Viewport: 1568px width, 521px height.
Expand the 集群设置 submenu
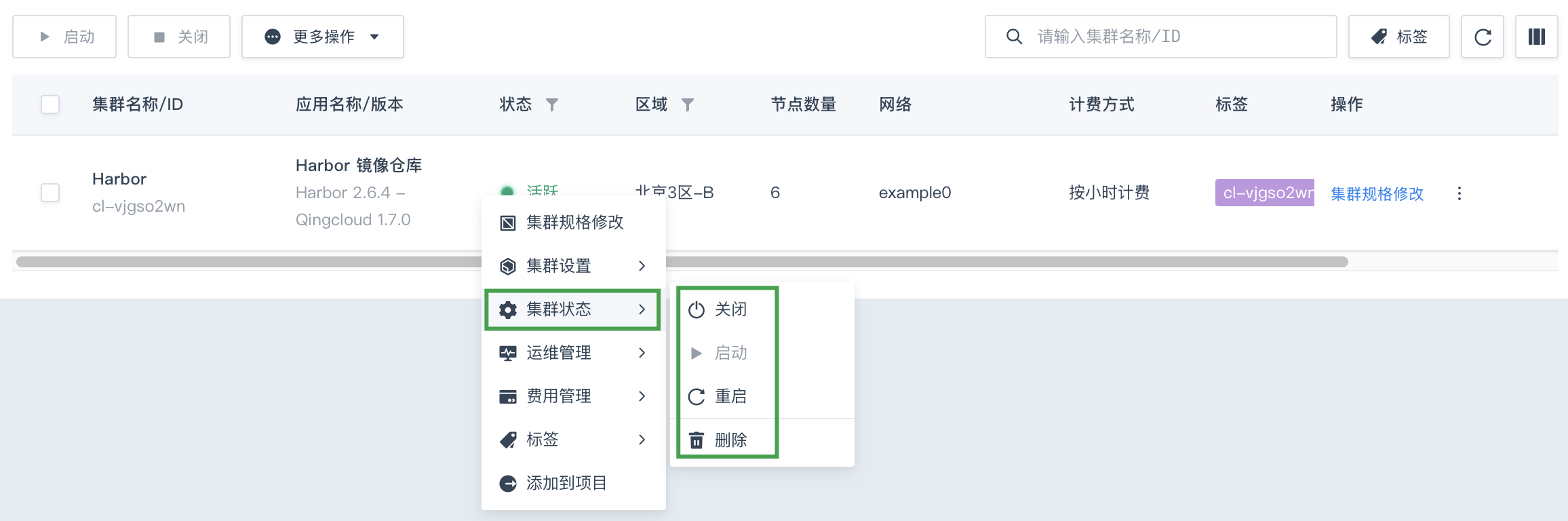tap(574, 266)
